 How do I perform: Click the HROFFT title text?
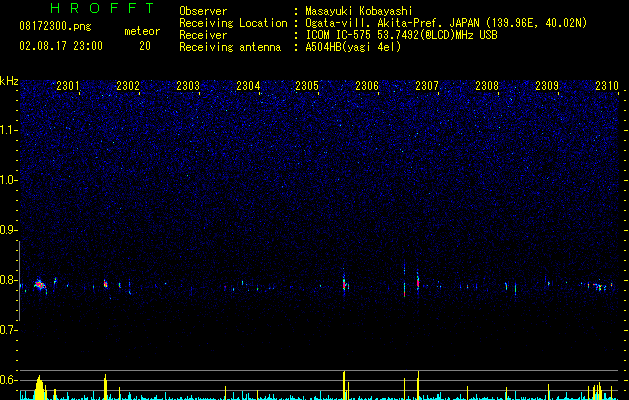coord(102,8)
